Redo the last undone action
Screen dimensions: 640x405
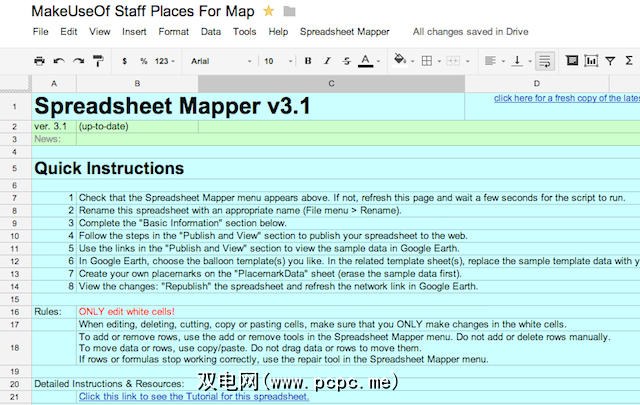79,61
